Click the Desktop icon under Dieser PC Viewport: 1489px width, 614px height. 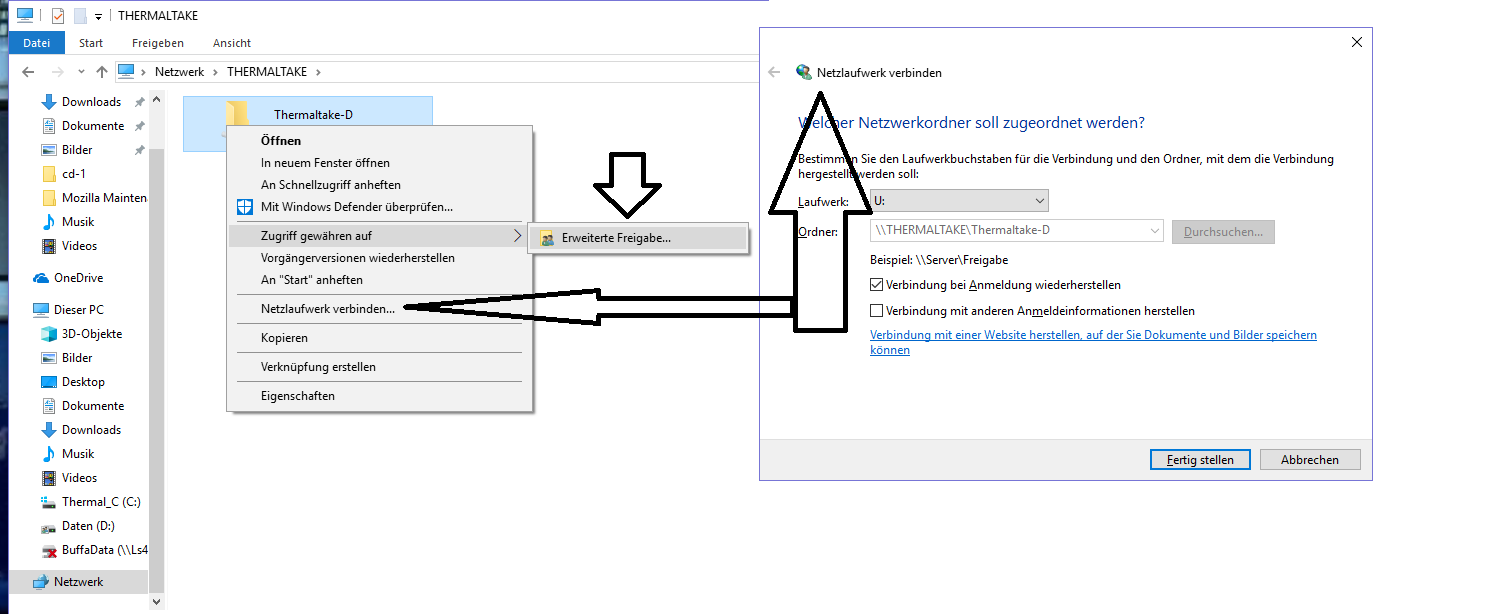pyautogui.click(x=48, y=382)
